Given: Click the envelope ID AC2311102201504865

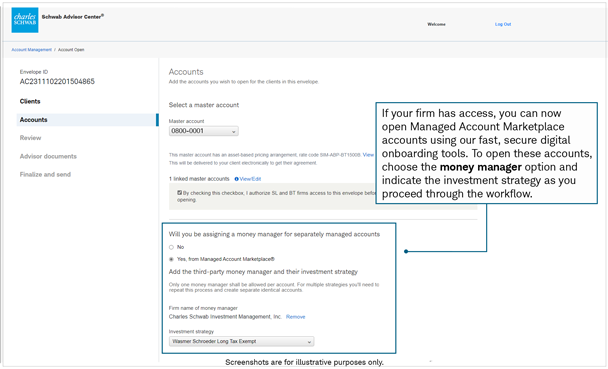Looking at the screenshot, I should 57,81.
